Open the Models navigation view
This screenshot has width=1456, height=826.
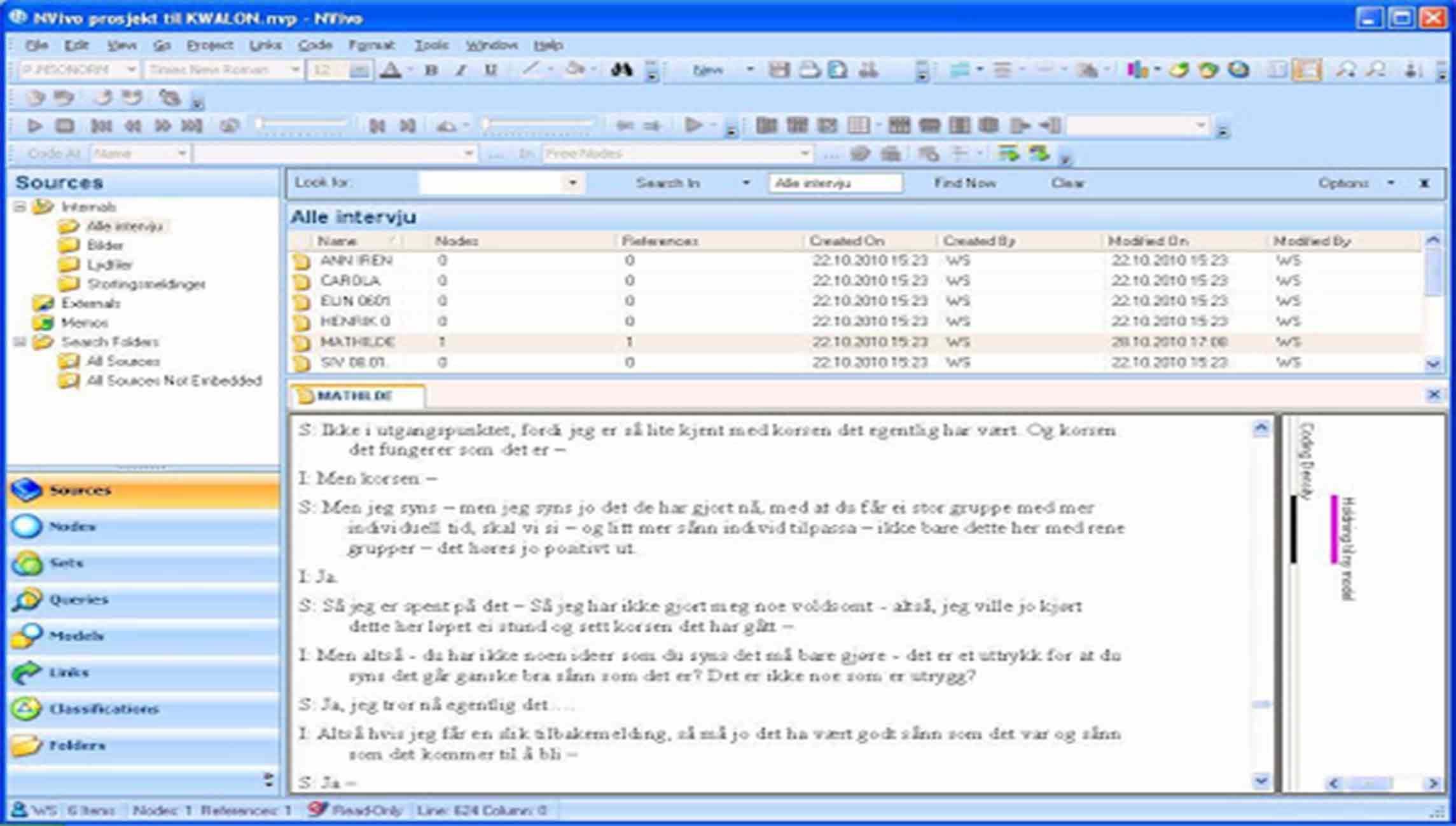(76, 636)
